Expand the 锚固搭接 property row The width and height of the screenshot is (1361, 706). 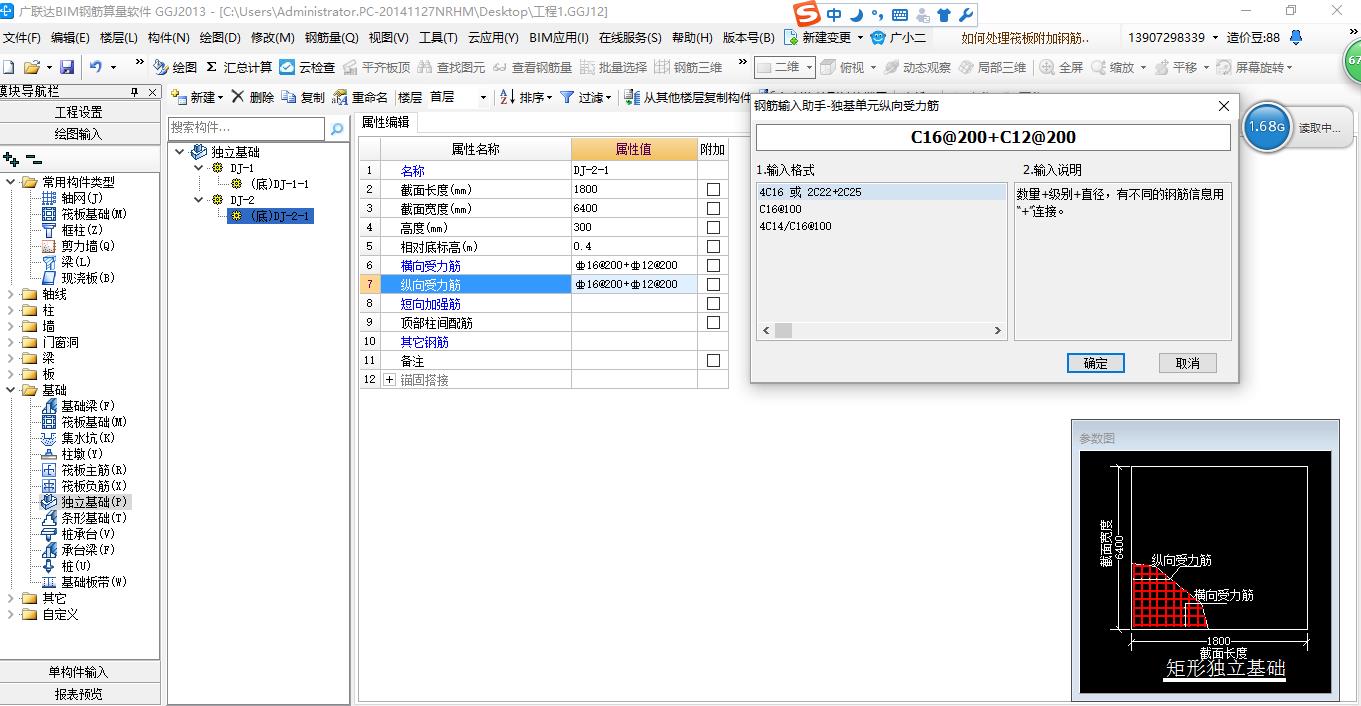click(x=390, y=380)
